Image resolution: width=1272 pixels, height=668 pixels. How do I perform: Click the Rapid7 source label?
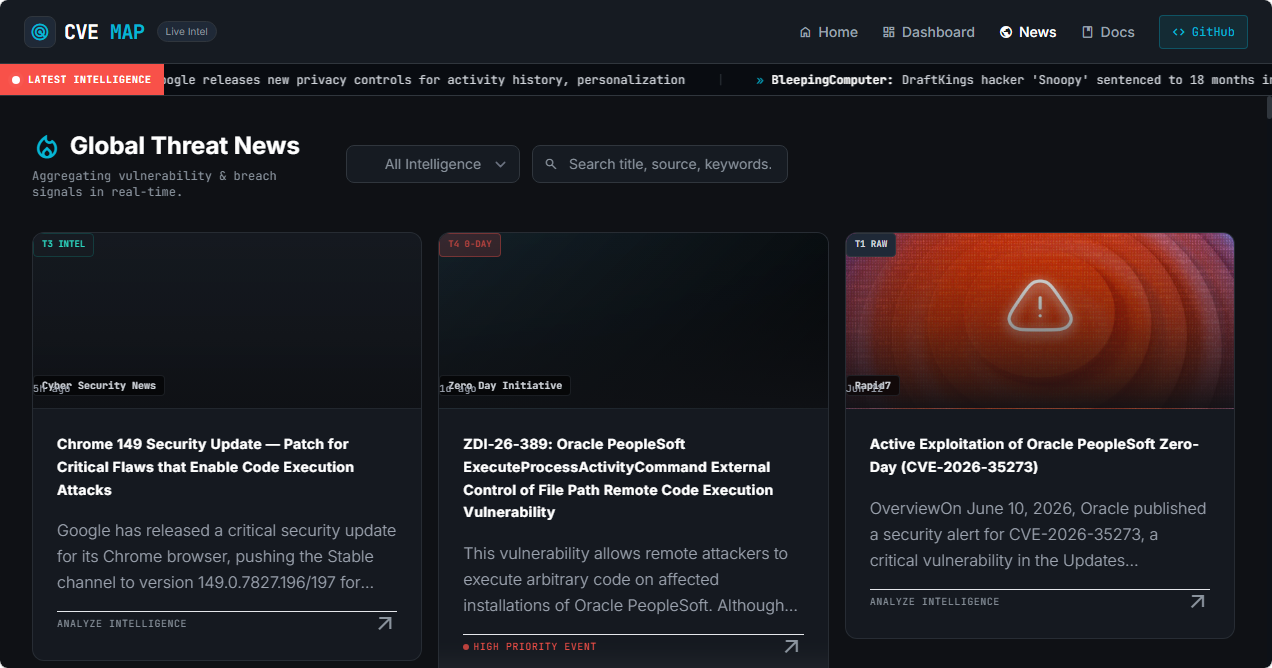click(x=873, y=385)
